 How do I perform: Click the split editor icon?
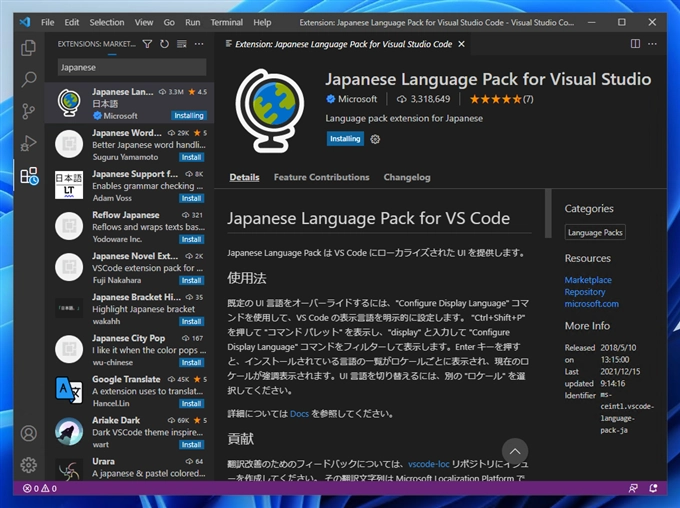[x=636, y=44]
